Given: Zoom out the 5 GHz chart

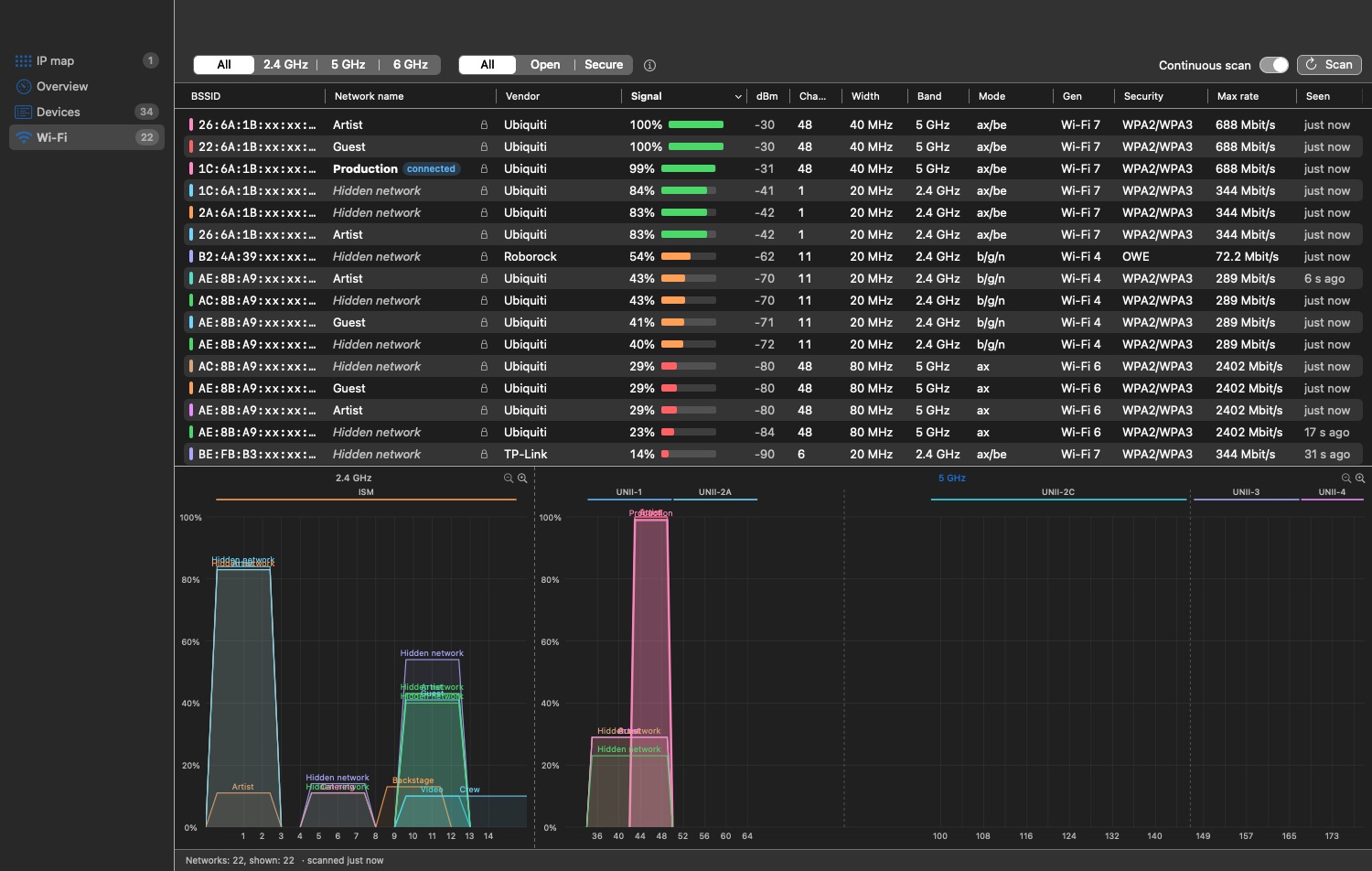Looking at the screenshot, I should coord(1346,478).
